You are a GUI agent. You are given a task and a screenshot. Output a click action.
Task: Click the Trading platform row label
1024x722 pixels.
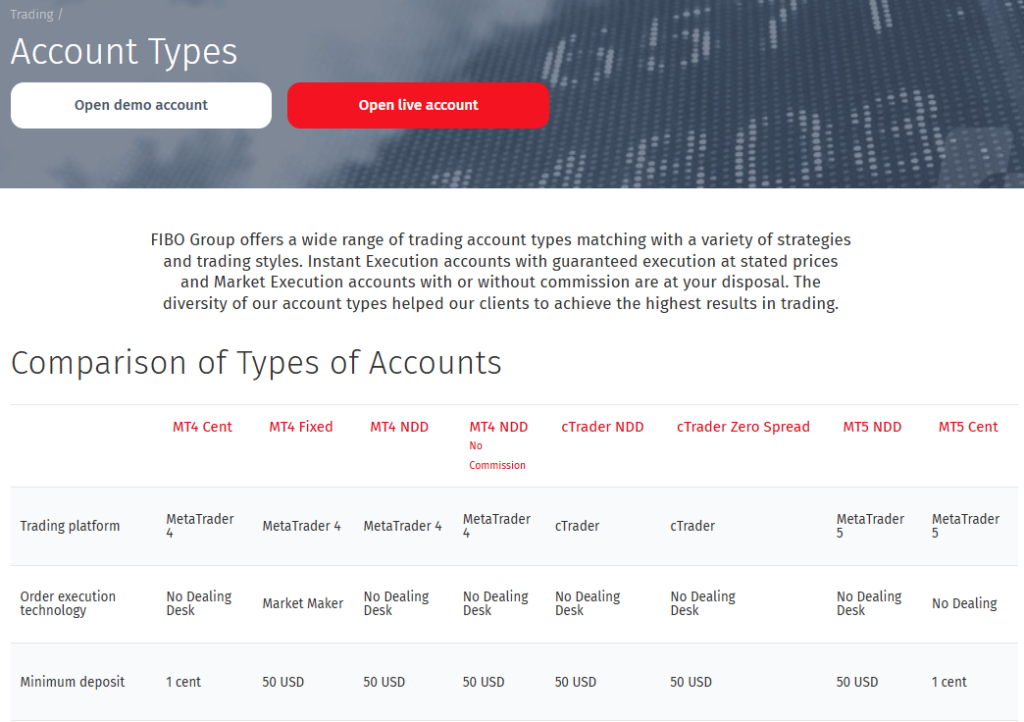pos(70,526)
